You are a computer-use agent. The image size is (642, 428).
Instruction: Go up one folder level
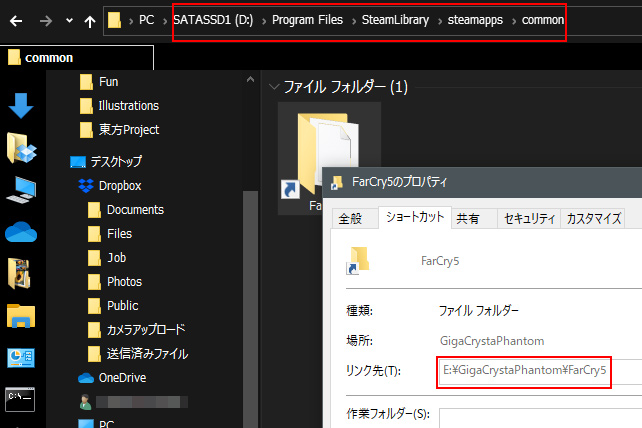[90, 21]
